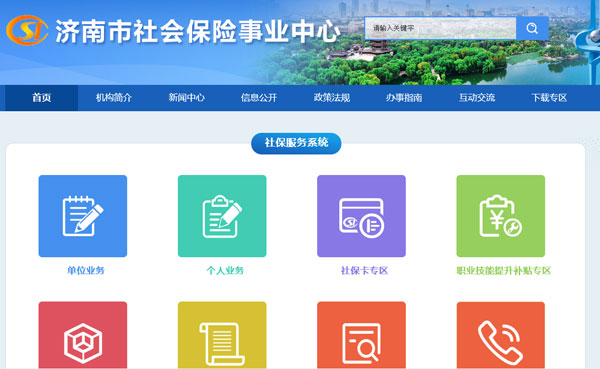Click the search magnifier button

pyautogui.click(x=532, y=28)
